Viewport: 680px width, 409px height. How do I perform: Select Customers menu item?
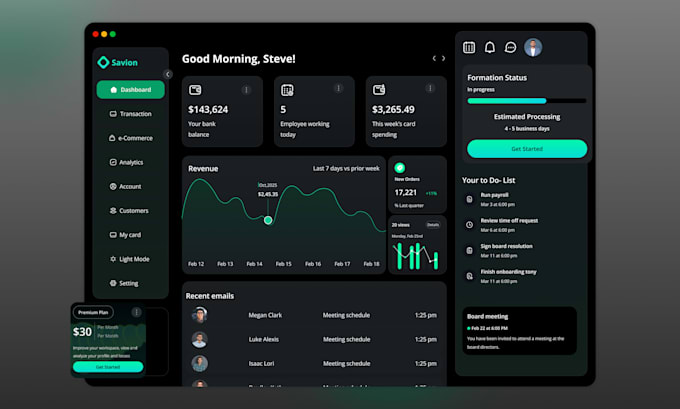[129, 210]
